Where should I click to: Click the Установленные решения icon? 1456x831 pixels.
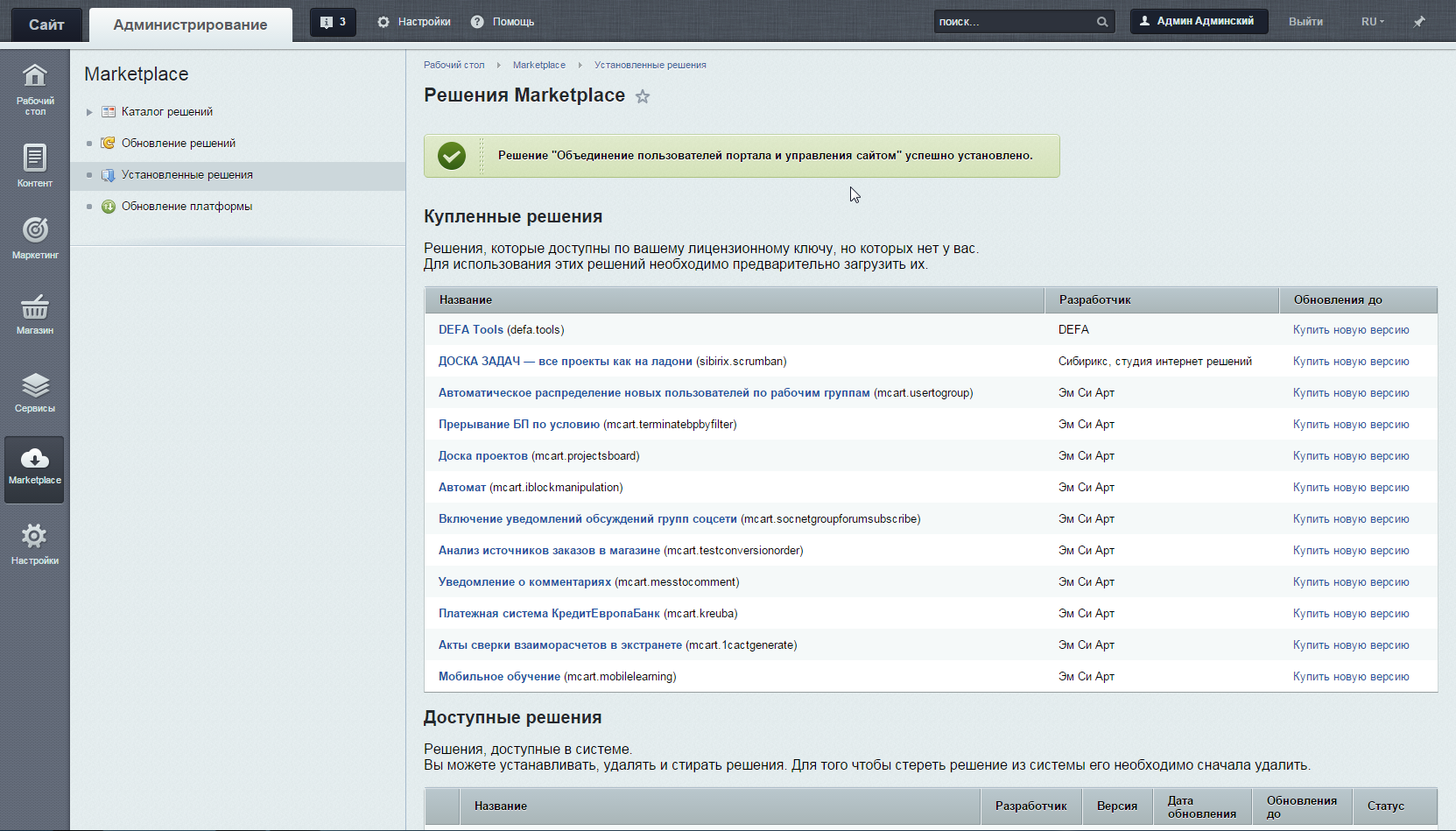[109, 175]
